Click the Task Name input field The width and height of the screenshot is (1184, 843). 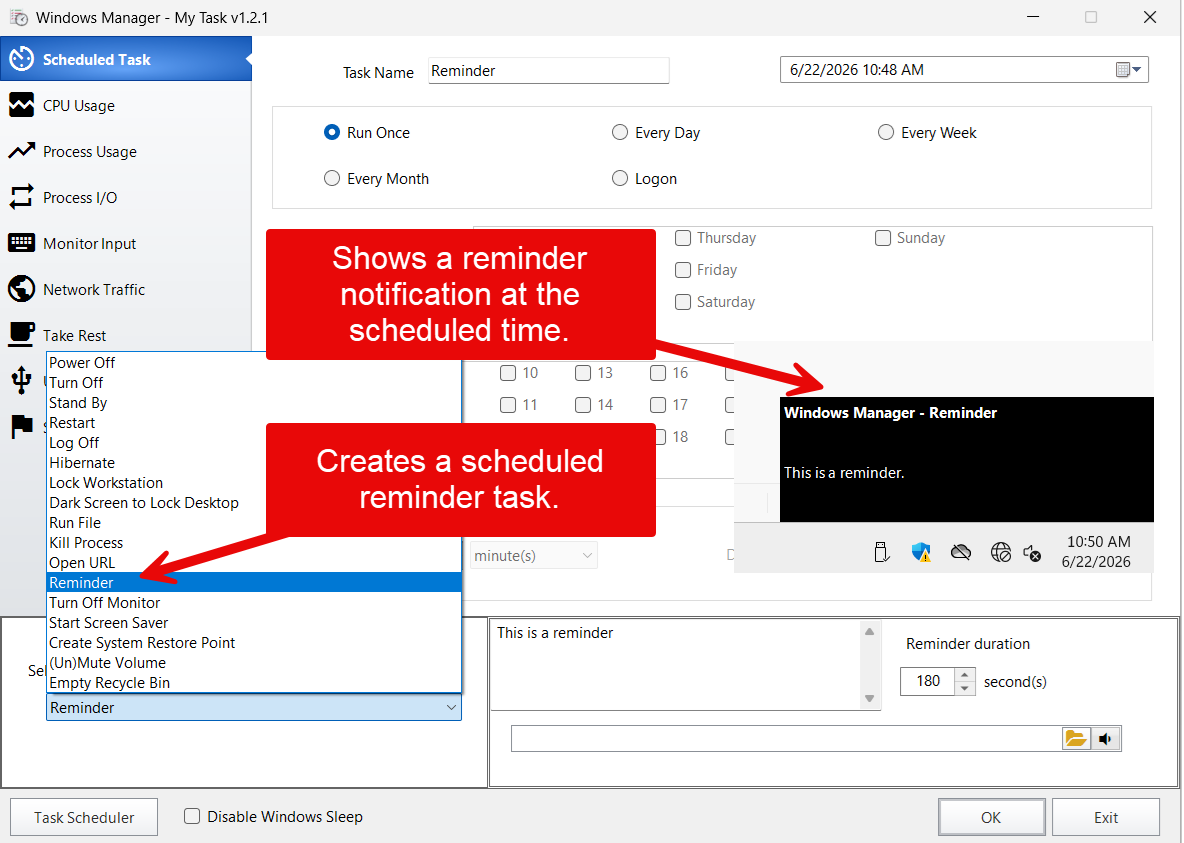tap(549, 71)
